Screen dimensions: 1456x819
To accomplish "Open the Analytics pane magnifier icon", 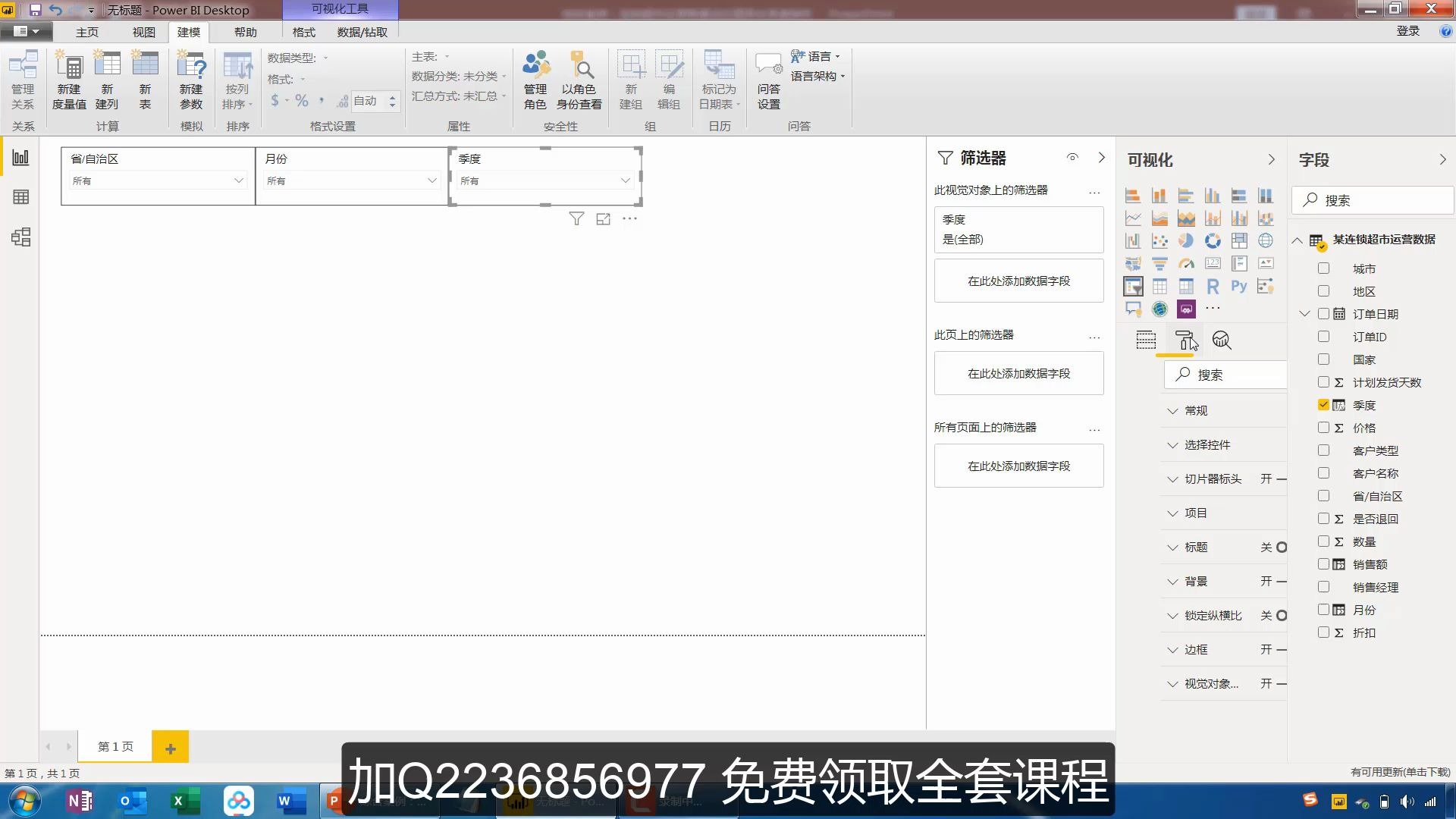I will [x=1221, y=340].
